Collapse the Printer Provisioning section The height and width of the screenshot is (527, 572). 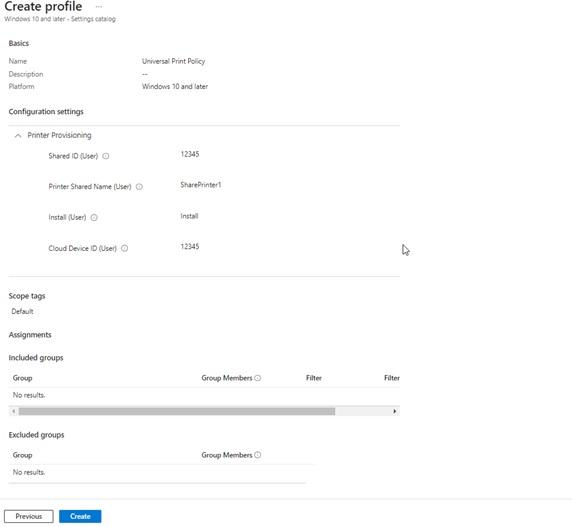pyautogui.click(x=18, y=136)
